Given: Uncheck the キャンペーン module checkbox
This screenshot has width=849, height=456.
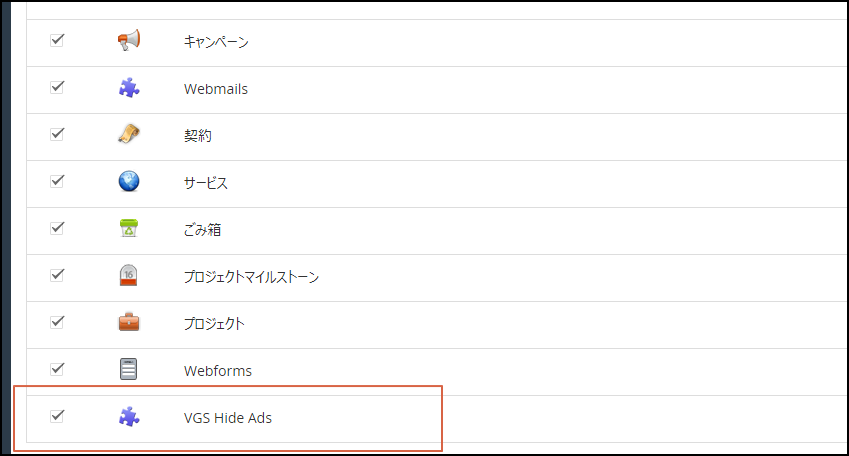Looking at the screenshot, I should click(x=57, y=40).
